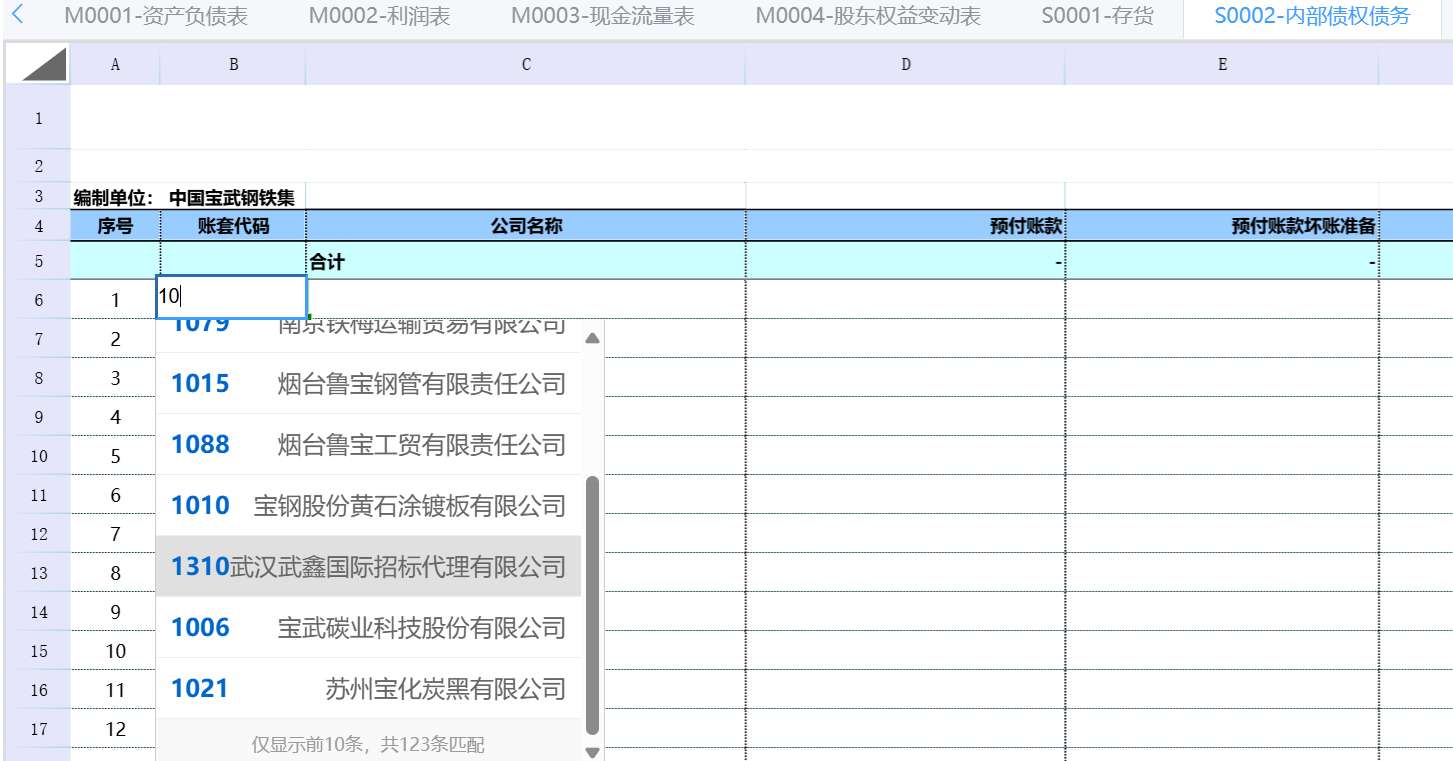This screenshot has height=761, width=1453.
Task: Choose 1006 宝武碳业科技股份有限公司
Action: point(368,628)
